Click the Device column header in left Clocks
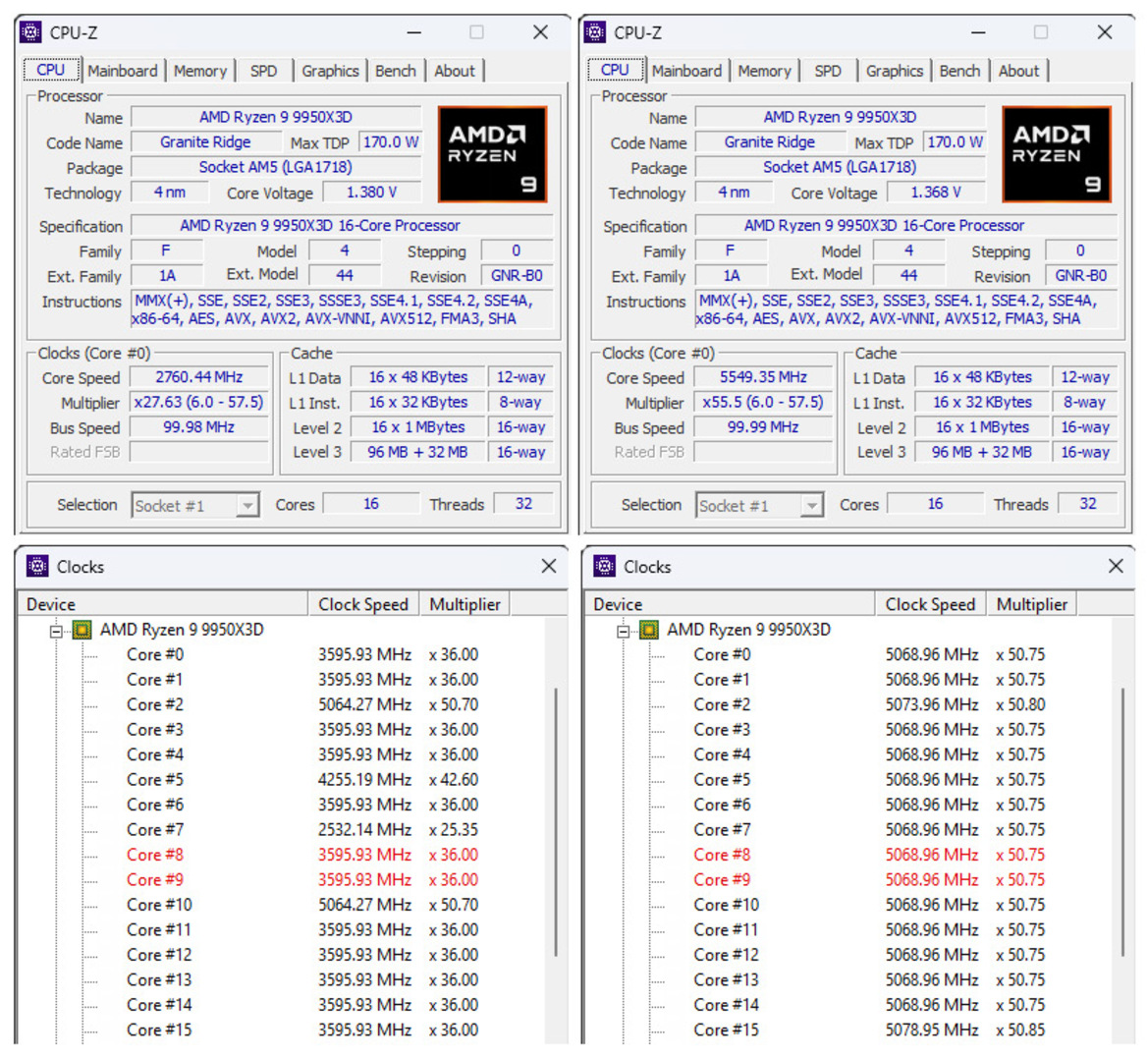The width and height of the screenshot is (1148, 1058). [163, 604]
